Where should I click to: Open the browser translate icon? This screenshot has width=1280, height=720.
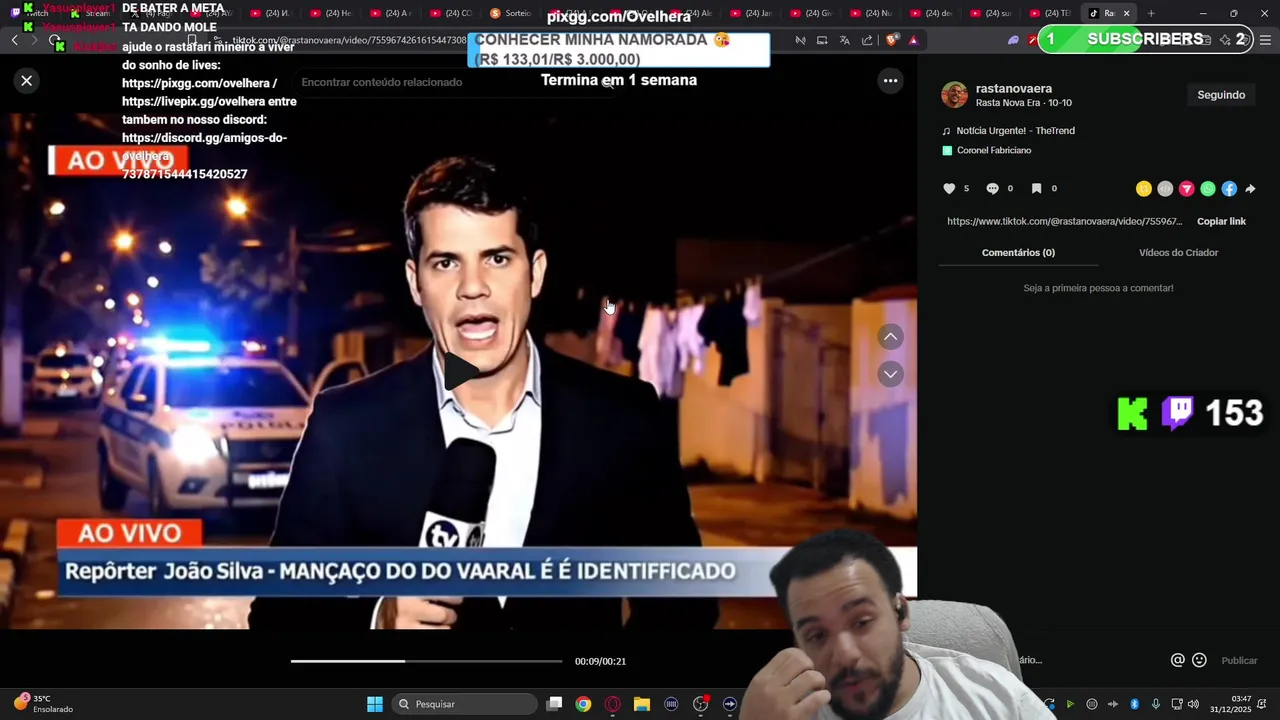[844, 40]
